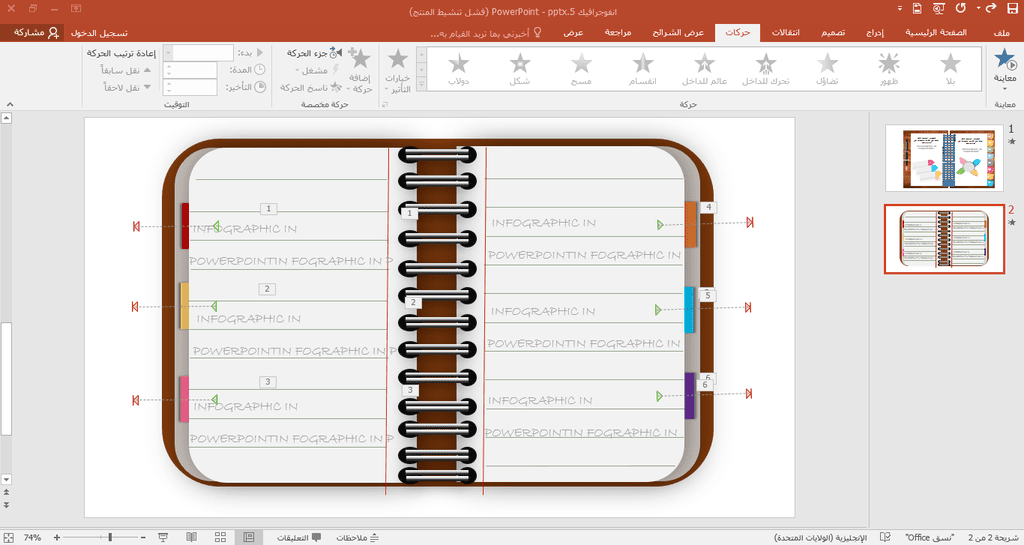Image resolution: width=1024 pixels, height=545 pixels.
Task: Select the Shape (شكل) animation effect
Action: coord(520,69)
